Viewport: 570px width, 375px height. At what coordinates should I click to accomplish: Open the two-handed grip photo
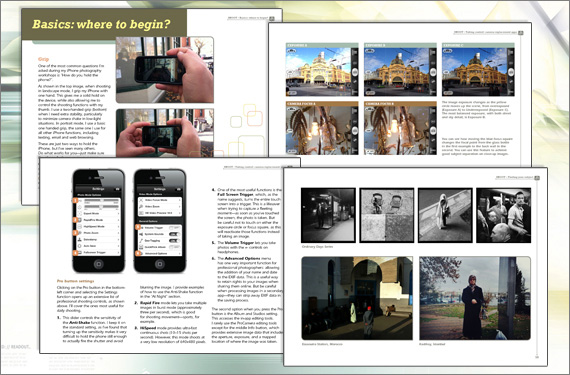pyautogui.click(x=165, y=133)
